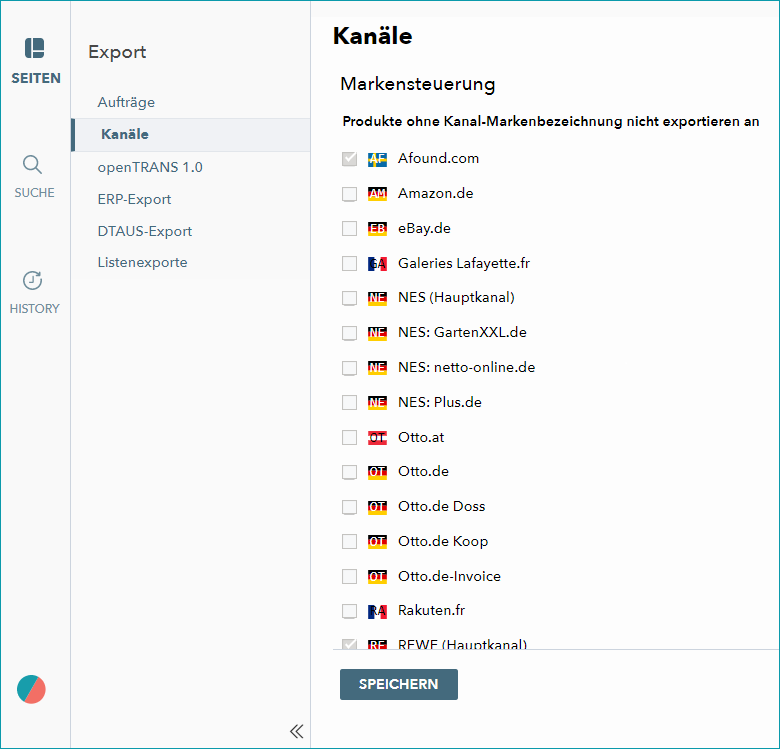Viewport: 780px width, 749px height.
Task: Click the NES (Hauptkanal) label
Action: pos(456,297)
